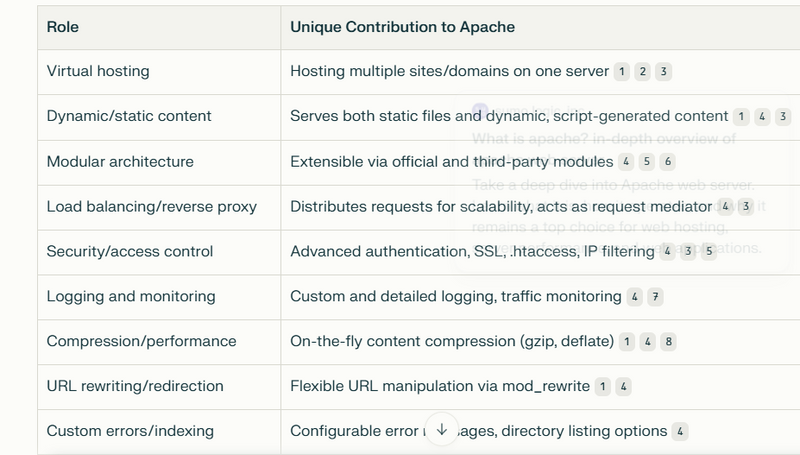Click citation 5 in Modular architecture row

point(646,162)
